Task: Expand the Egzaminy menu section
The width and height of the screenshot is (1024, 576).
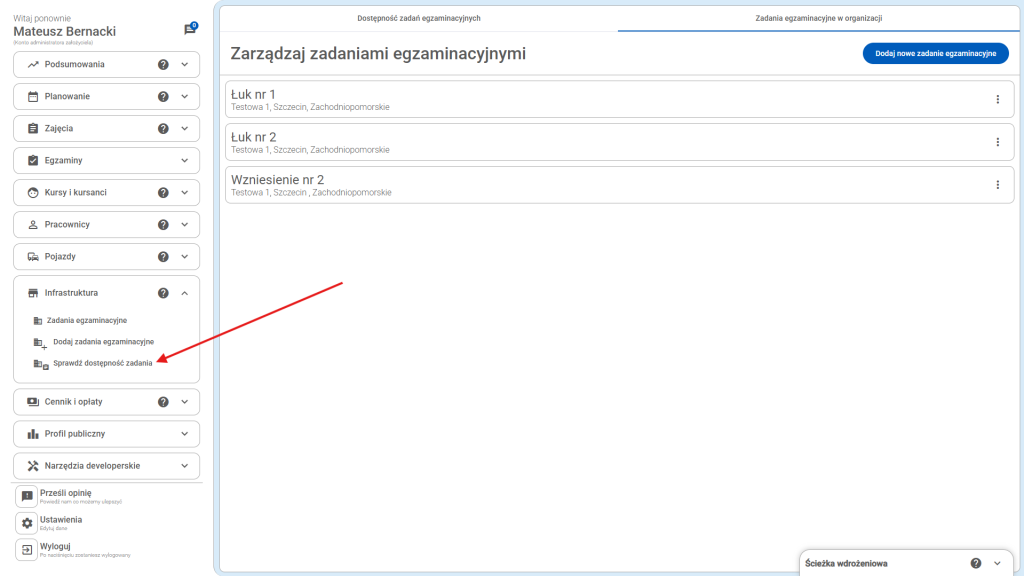Action: 184,161
